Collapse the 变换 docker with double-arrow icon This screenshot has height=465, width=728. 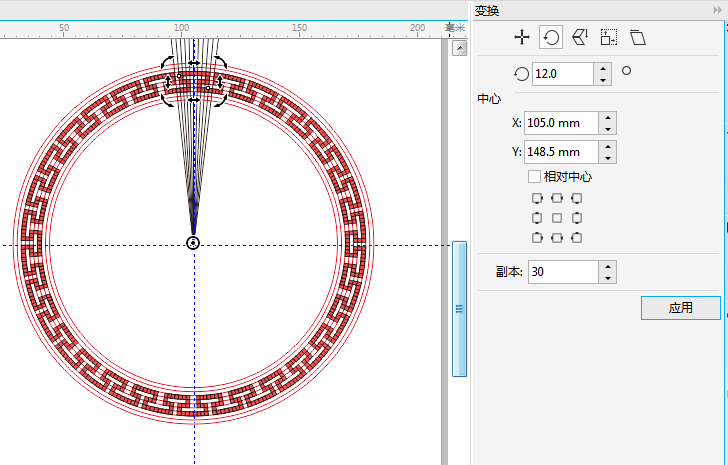point(718,9)
